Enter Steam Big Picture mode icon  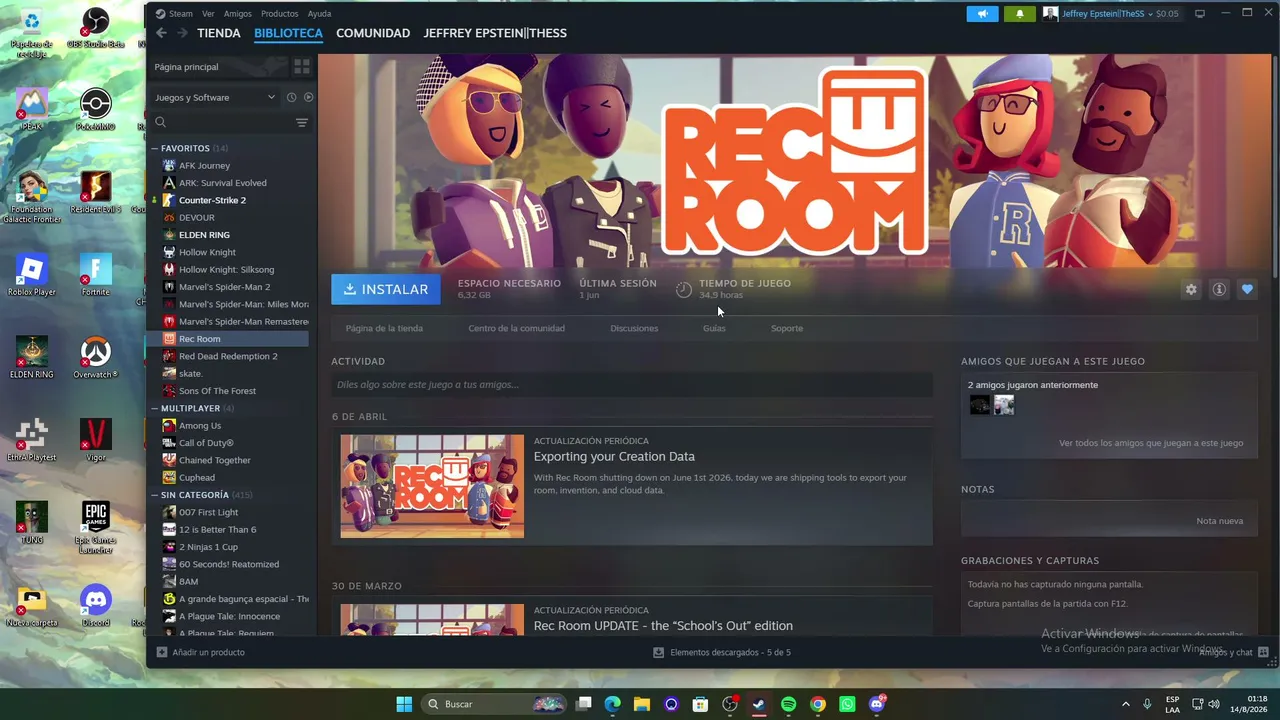click(1200, 14)
